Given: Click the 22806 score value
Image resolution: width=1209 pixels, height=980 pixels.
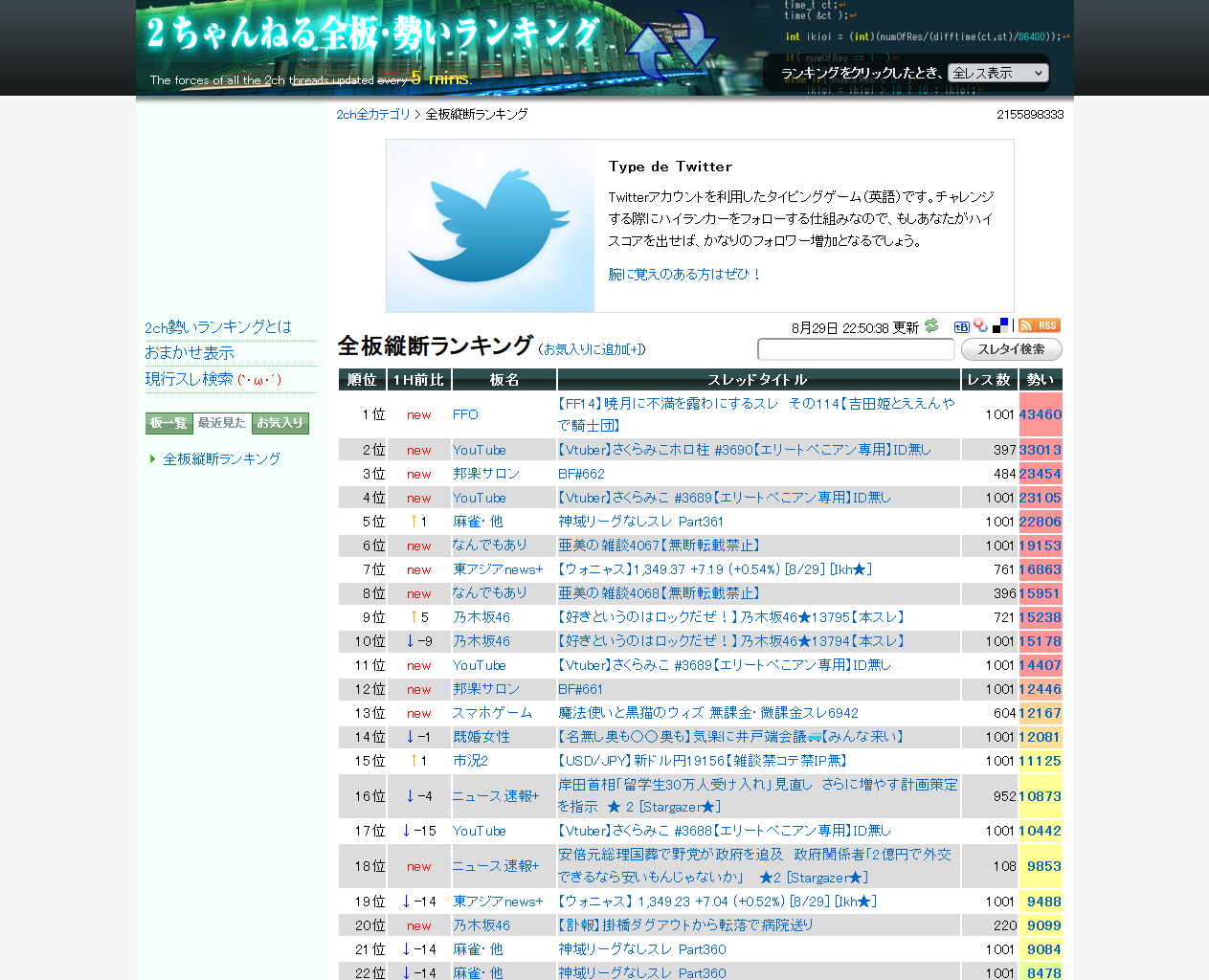Looking at the screenshot, I should coord(1041,522).
